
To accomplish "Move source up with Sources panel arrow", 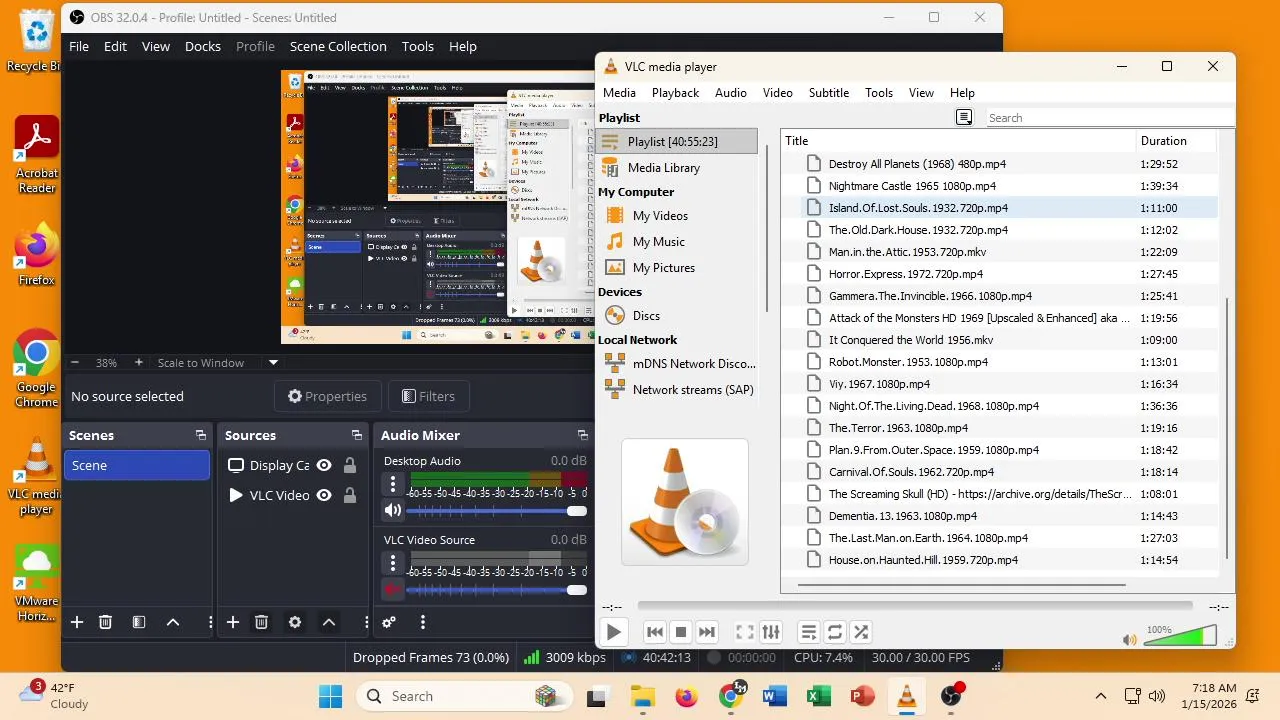I will point(329,622).
